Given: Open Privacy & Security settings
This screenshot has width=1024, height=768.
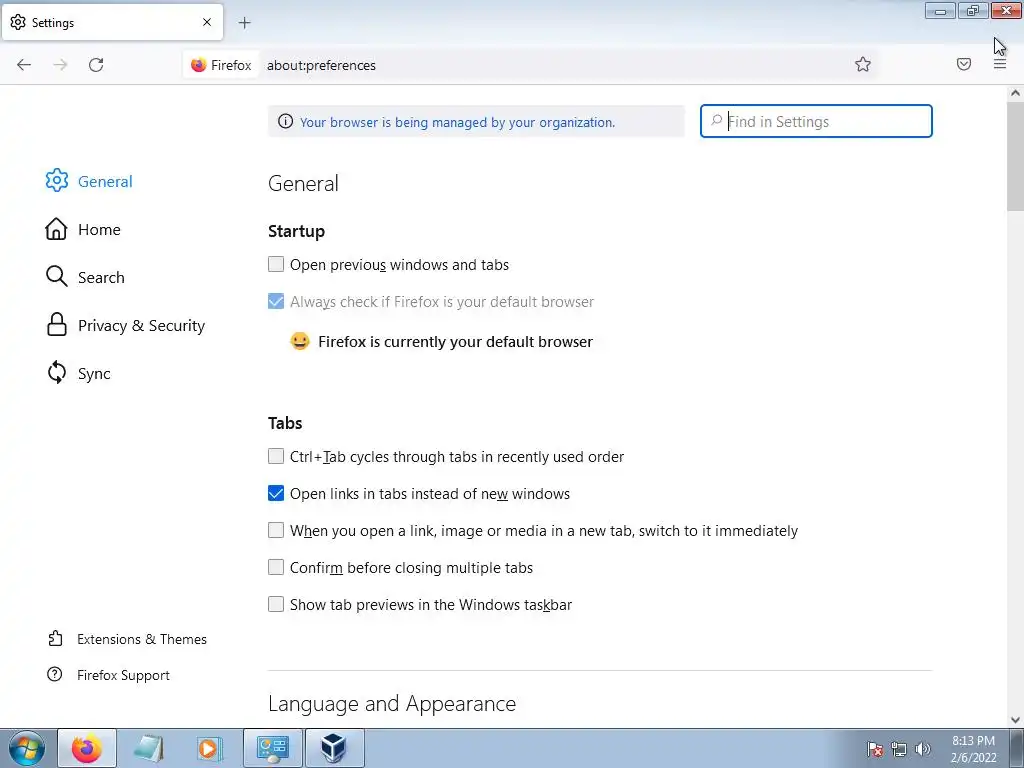Looking at the screenshot, I should 125,325.
